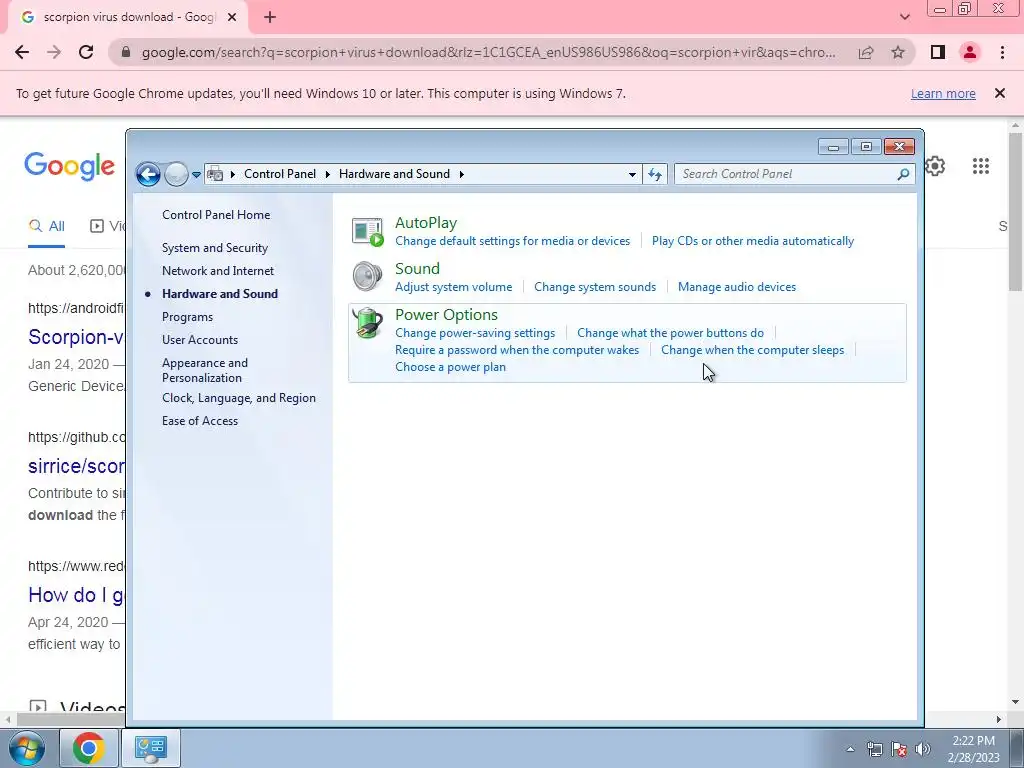Show hidden tray icons arrow
This screenshot has height=768, width=1024.
coord(850,749)
